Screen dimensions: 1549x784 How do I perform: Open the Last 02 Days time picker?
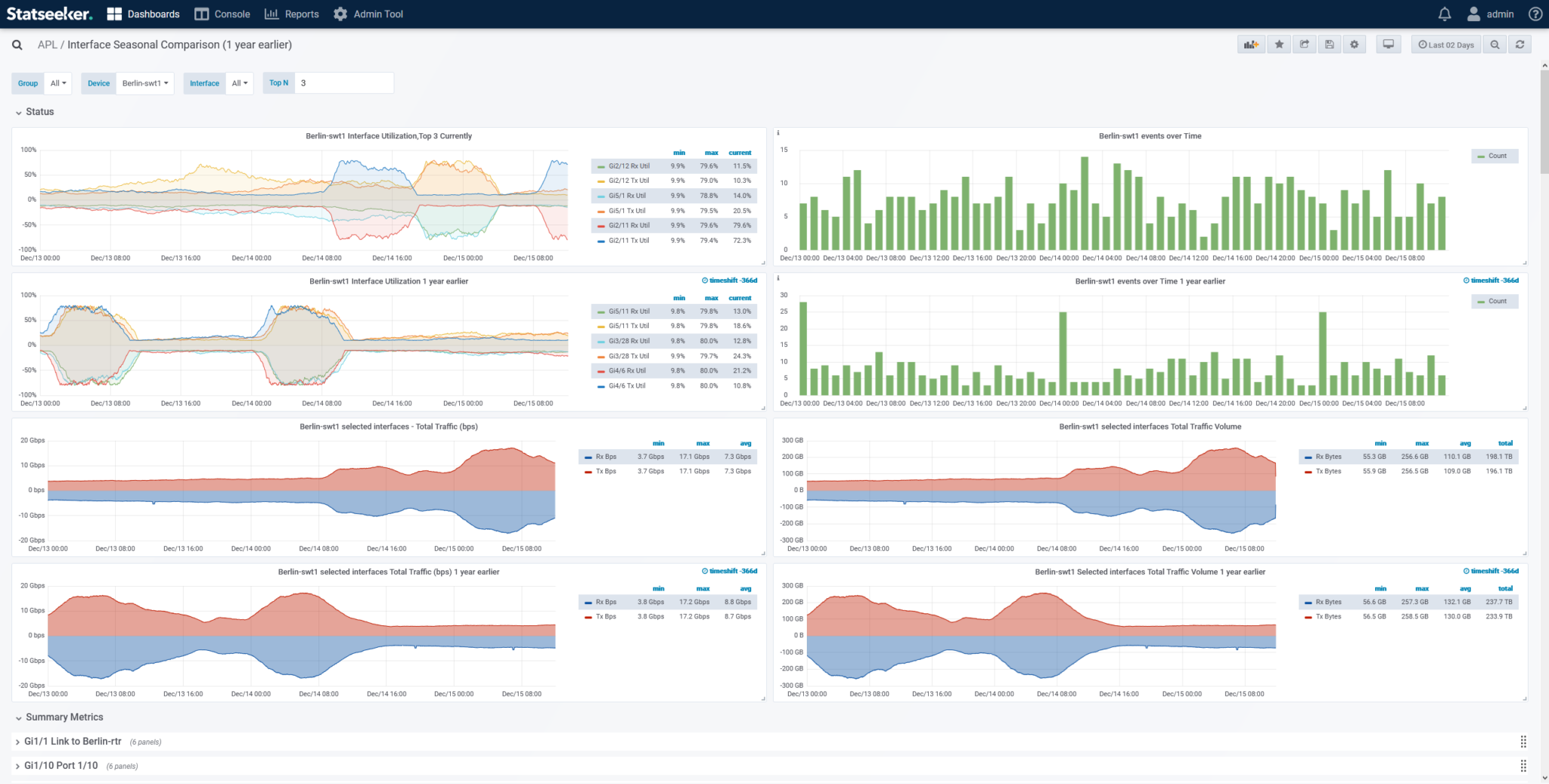1445,45
